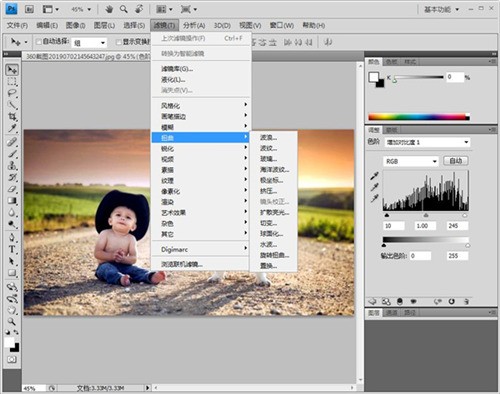Image resolution: width=500 pixels, height=394 pixels.
Task: Choose 液化(L)... from the filter menu
Action: click(x=201, y=80)
